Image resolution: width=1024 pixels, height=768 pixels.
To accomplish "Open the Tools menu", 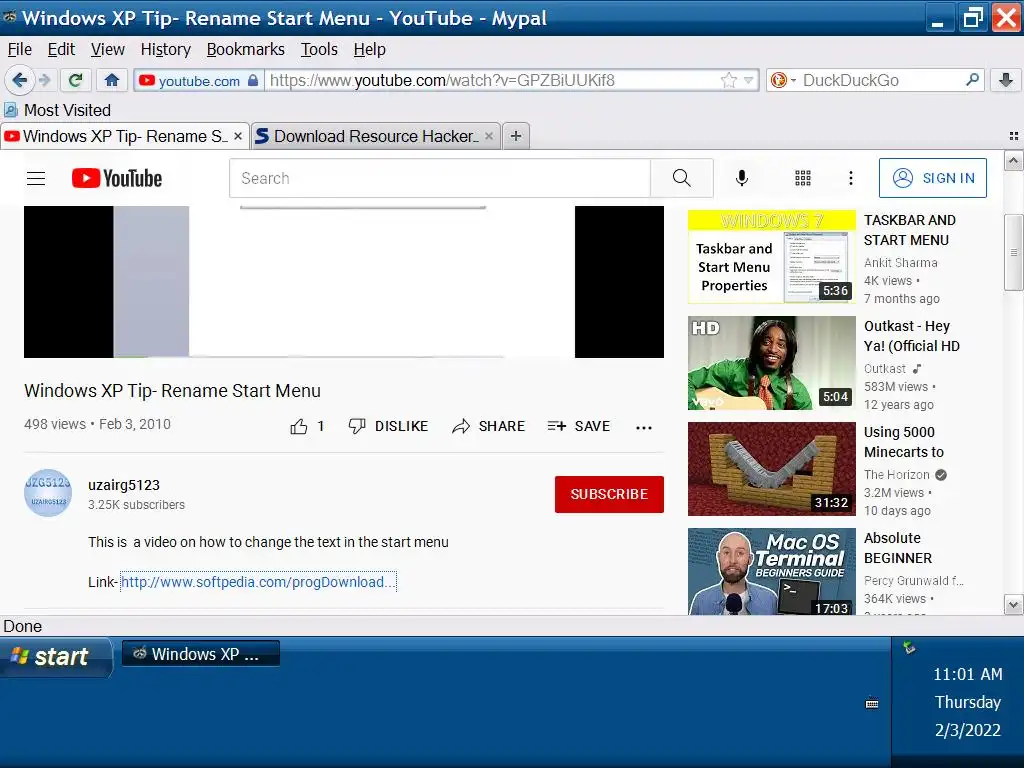I will coord(319,50).
